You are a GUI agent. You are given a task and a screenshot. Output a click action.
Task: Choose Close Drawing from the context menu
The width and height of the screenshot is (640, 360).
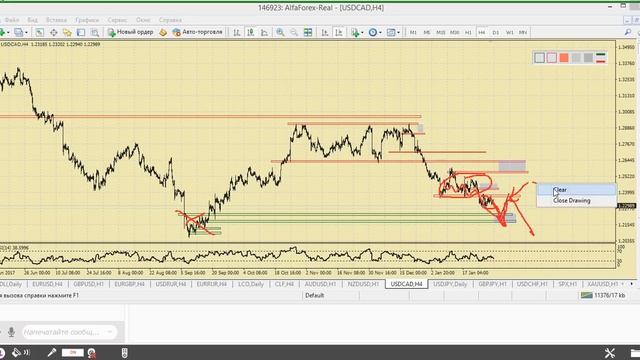tap(576, 200)
